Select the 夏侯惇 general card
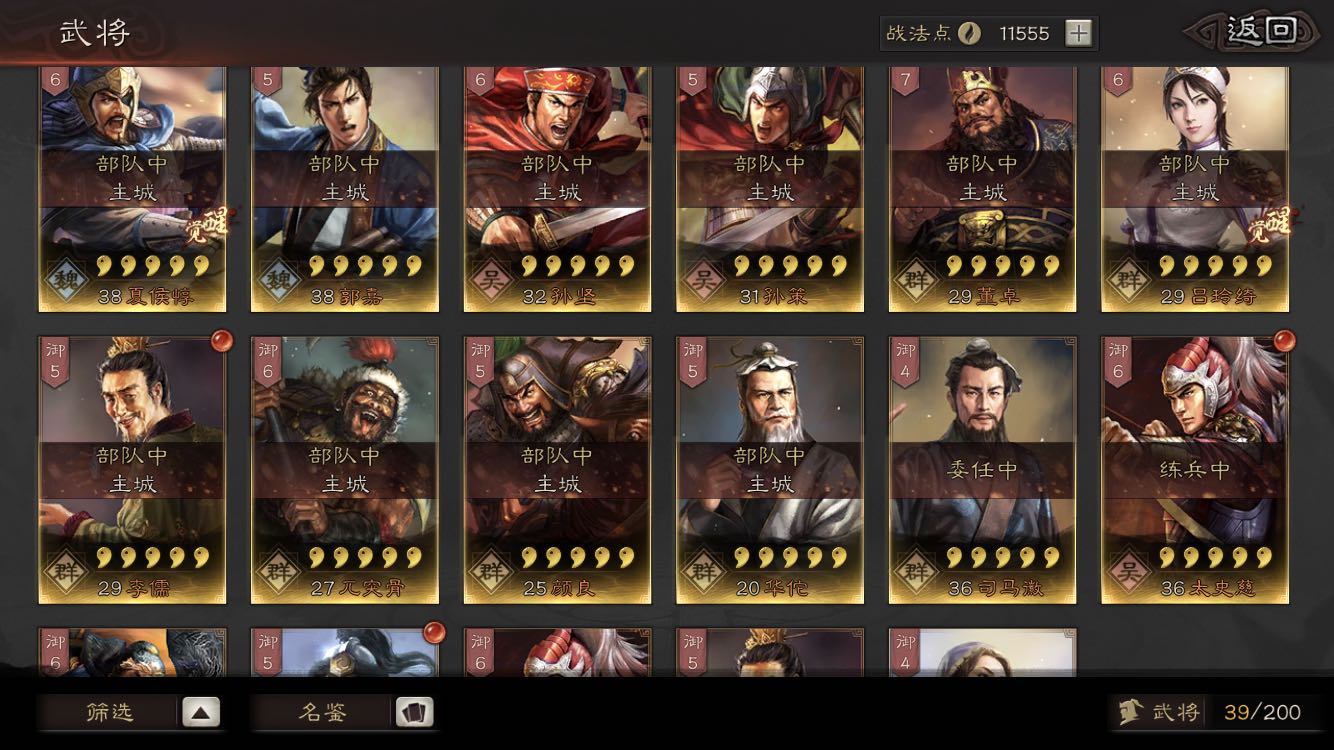The image size is (1334, 750). pos(132,189)
